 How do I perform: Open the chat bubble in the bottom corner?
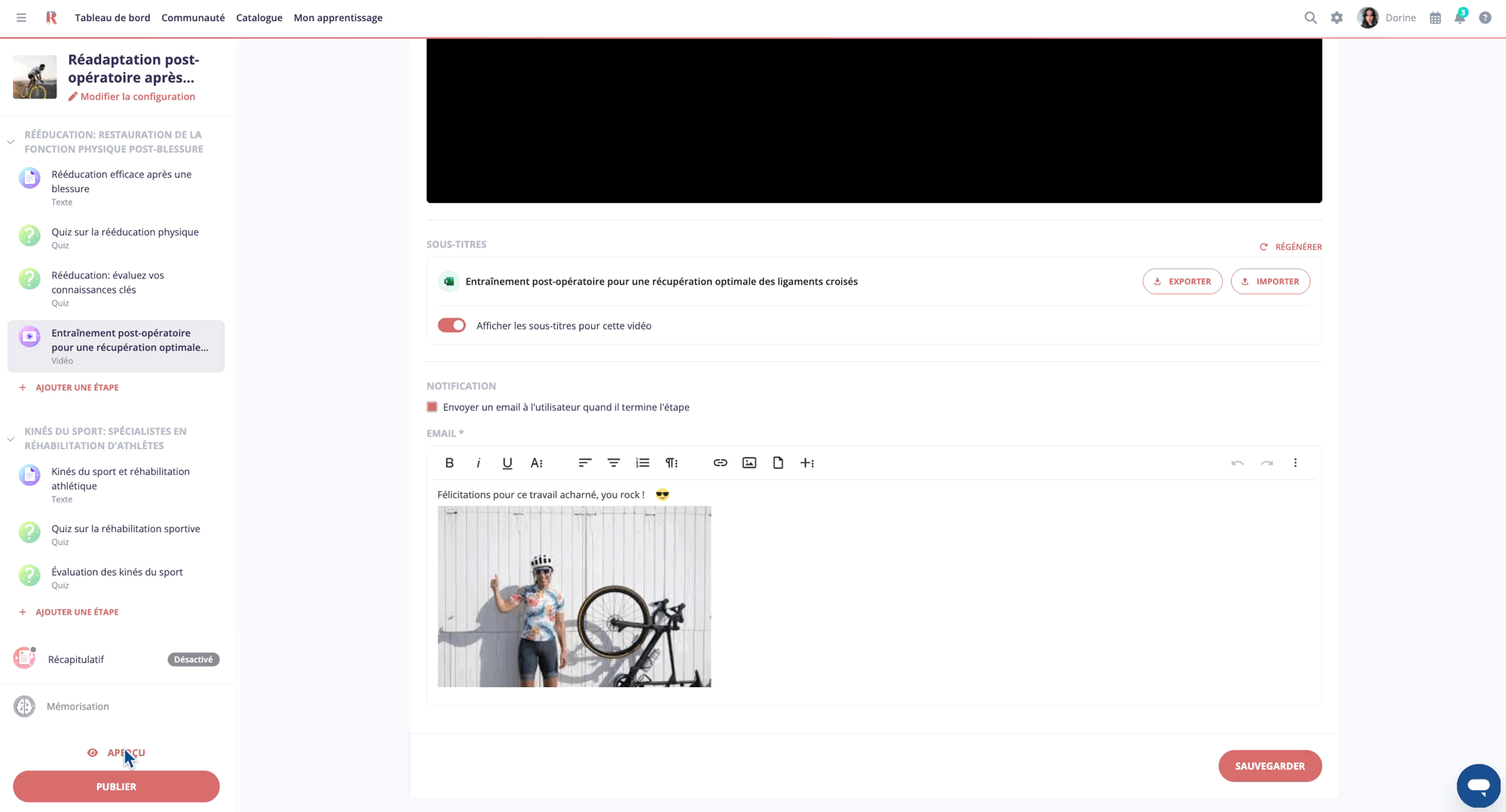pyautogui.click(x=1478, y=786)
